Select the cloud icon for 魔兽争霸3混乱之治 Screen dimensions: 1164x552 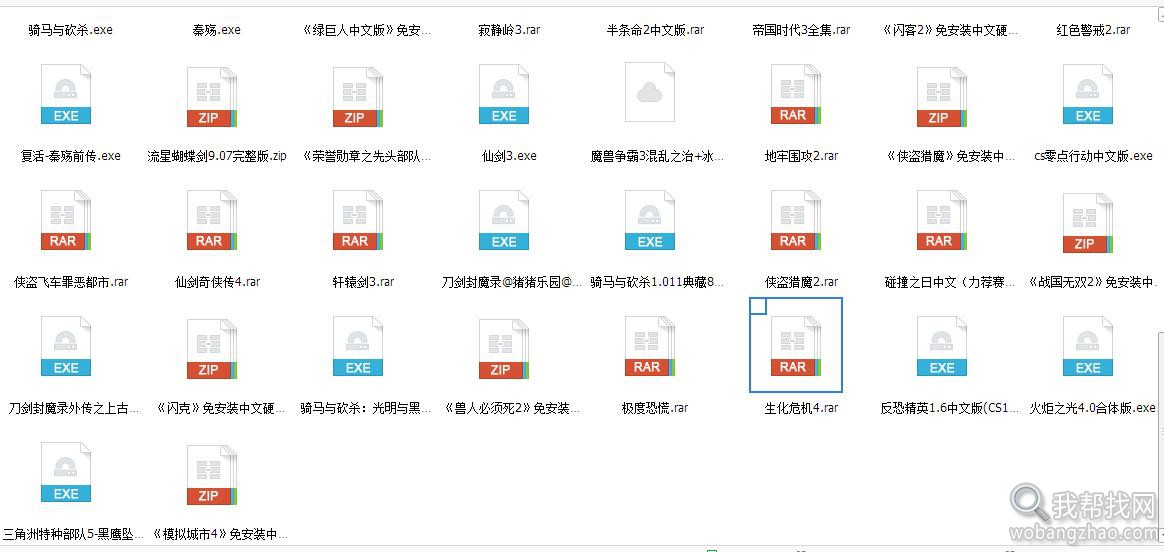coord(650,92)
